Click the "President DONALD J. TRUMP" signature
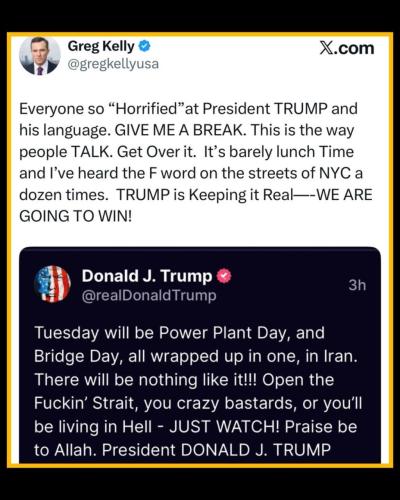400x500 pixels. click(216, 450)
